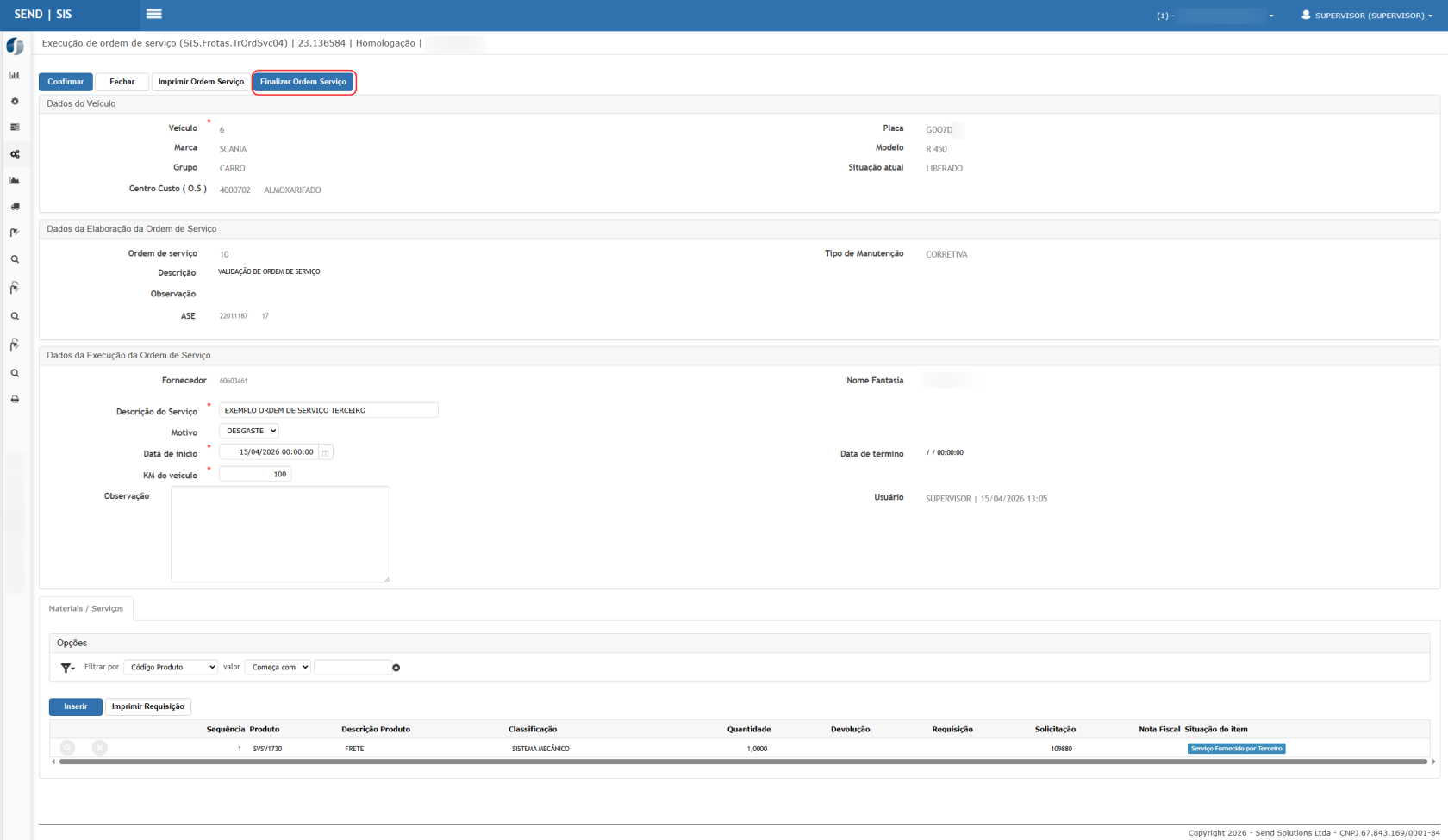Click the table's horizontal scrollbar

click(x=741, y=762)
